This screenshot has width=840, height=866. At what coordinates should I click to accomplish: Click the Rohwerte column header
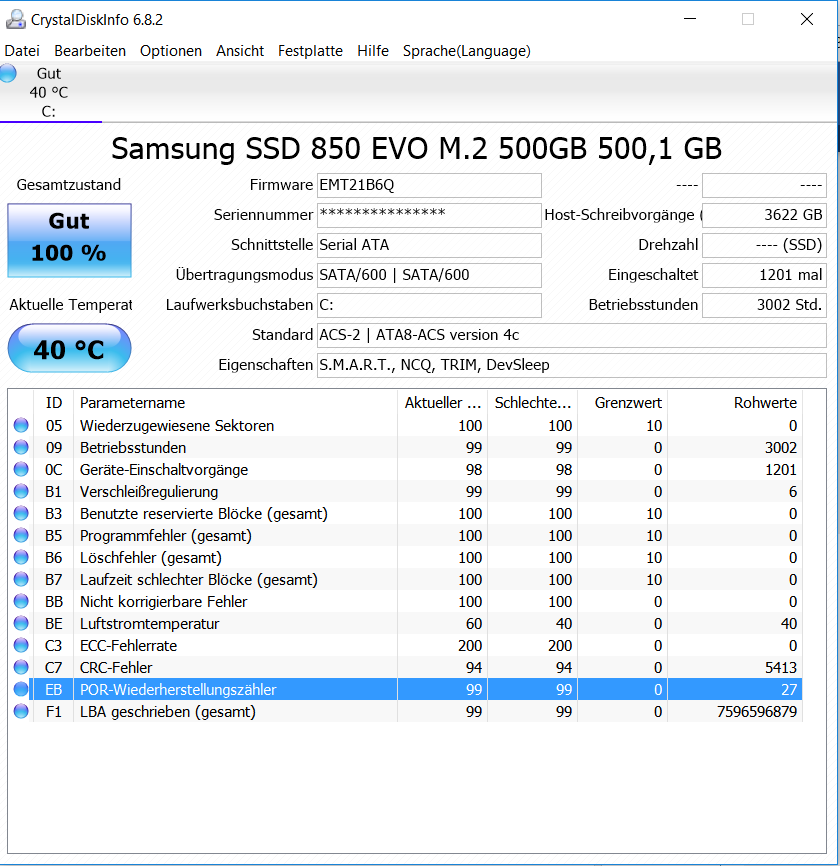click(x=735, y=403)
